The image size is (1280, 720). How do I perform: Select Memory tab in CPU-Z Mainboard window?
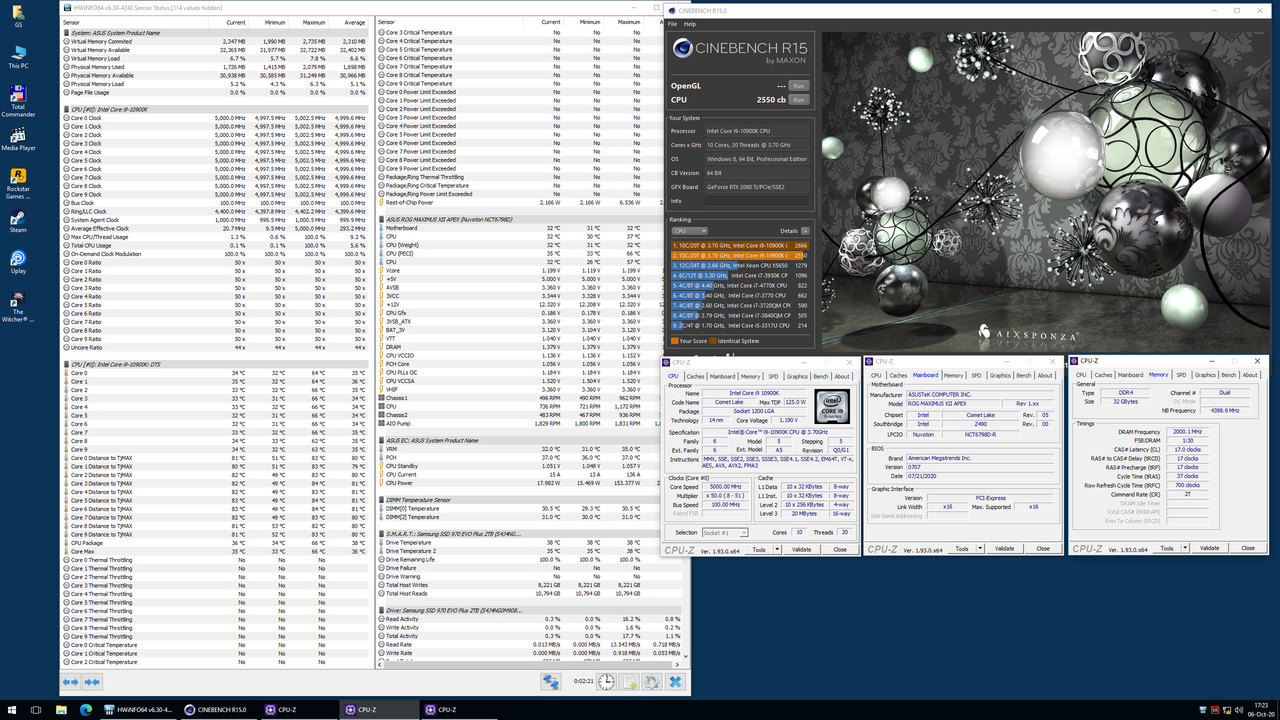(953, 376)
